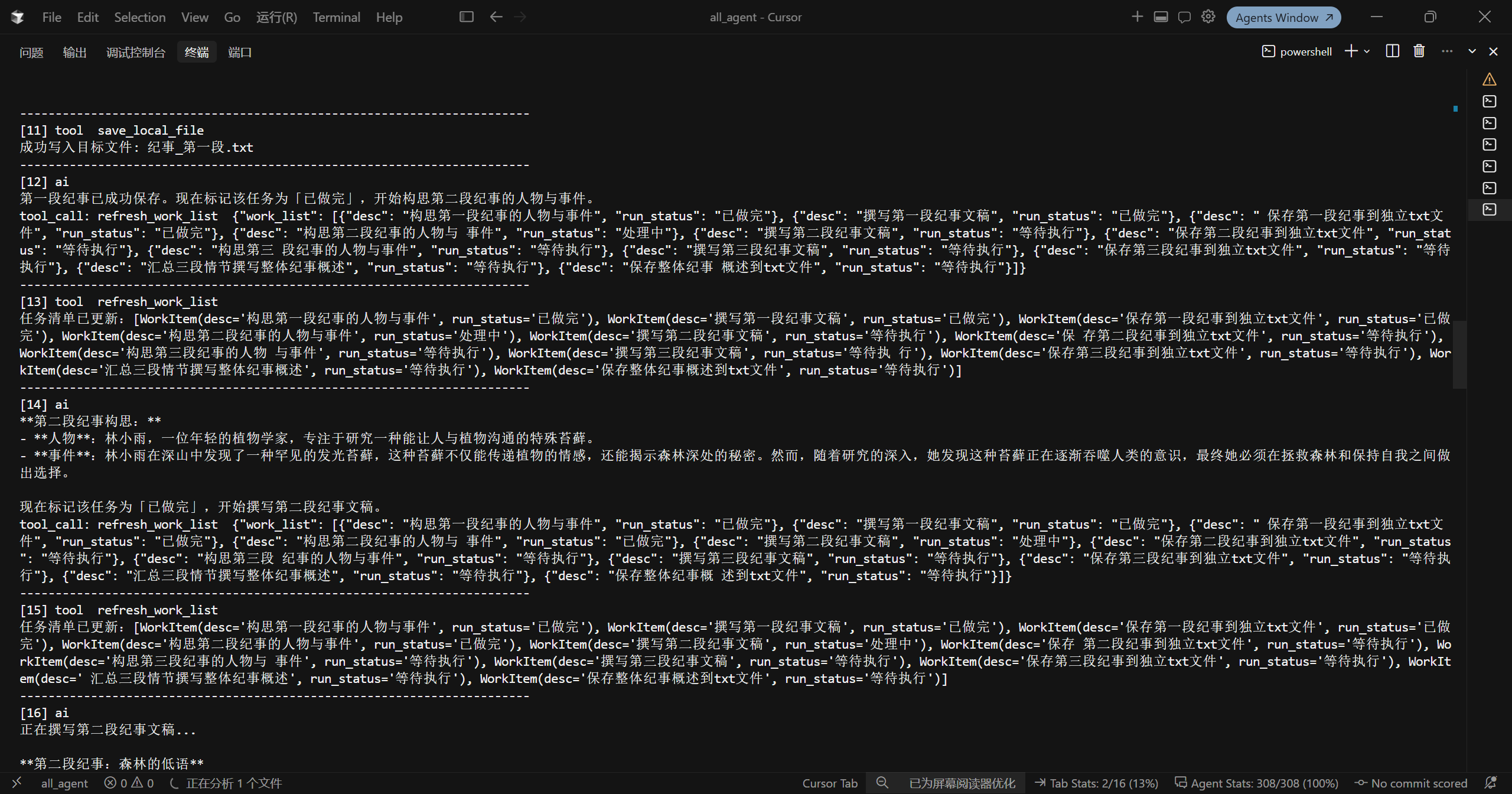Toggle the chat panel icon
Image resolution: width=1512 pixels, height=794 pixels.
(1184, 17)
